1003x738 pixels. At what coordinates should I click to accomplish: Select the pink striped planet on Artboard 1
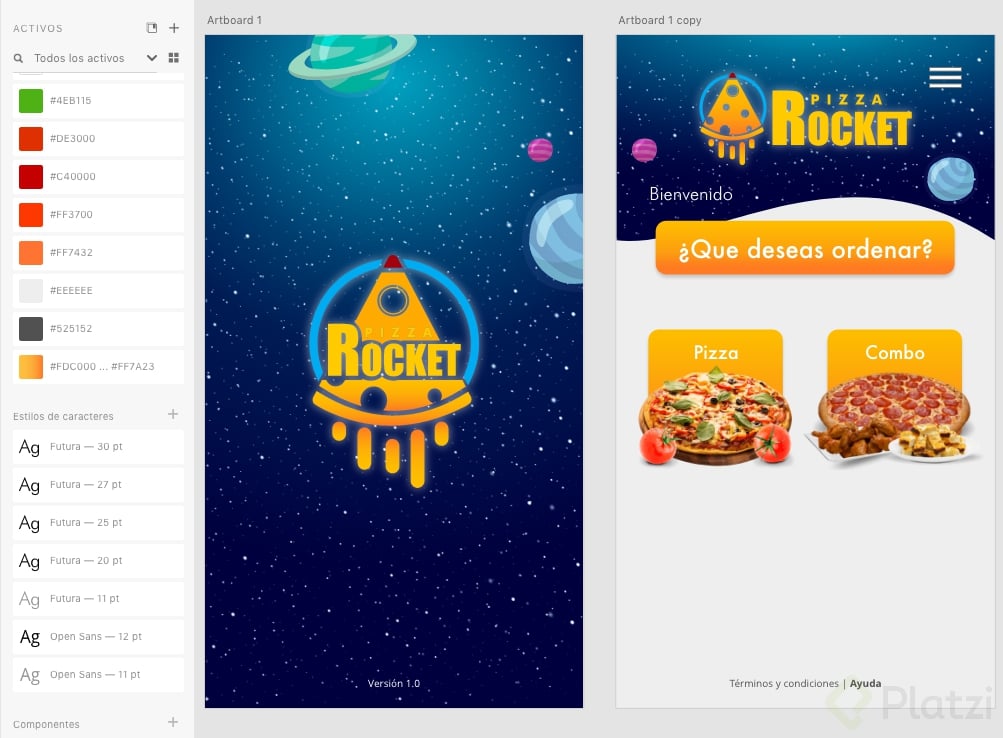(x=541, y=150)
